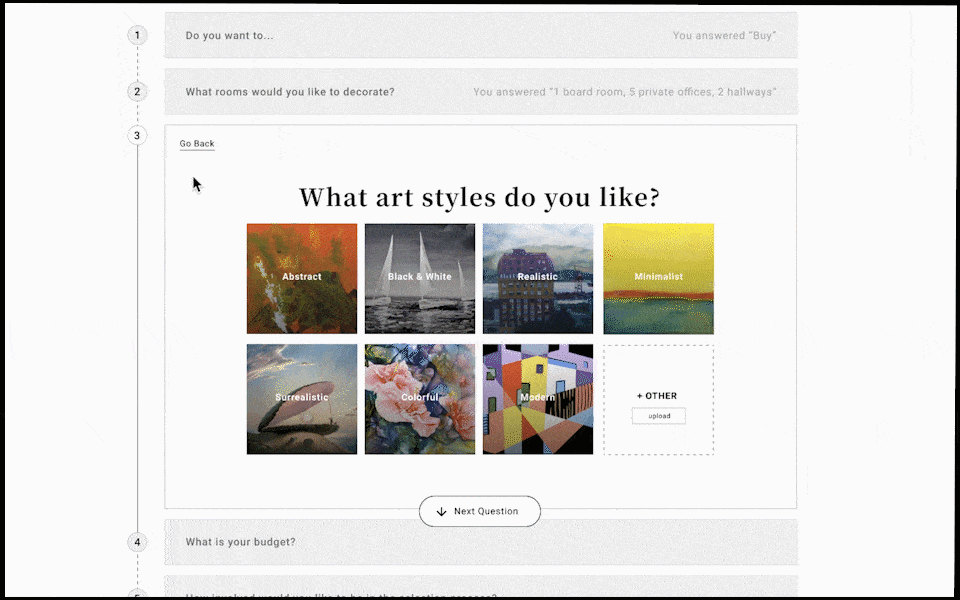The width and height of the screenshot is (960, 600).
Task: Pick the Modern art style tile
Action: 538,399
